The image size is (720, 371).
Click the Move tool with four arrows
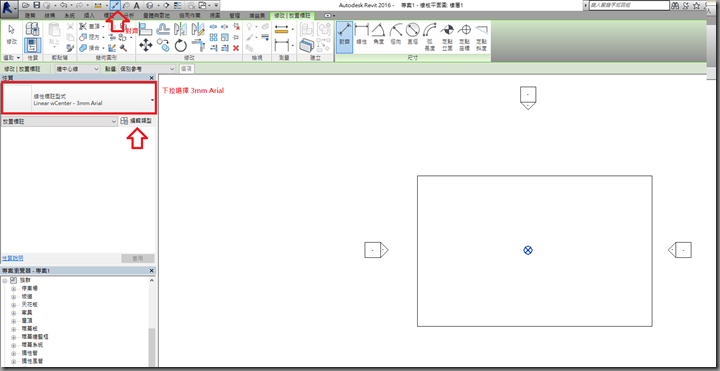[x=146, y=45]
